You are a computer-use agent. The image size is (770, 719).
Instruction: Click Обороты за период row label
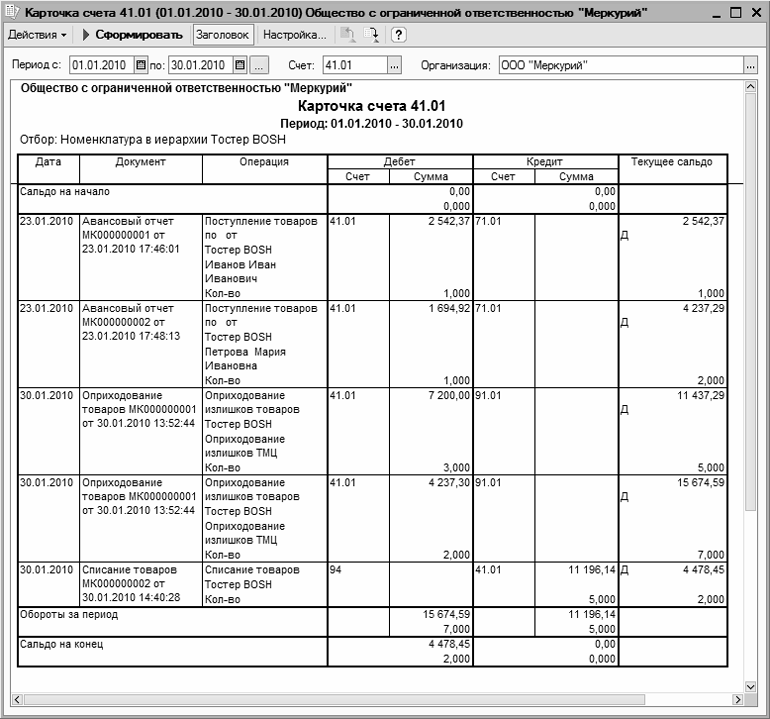[x=69, y=614]
